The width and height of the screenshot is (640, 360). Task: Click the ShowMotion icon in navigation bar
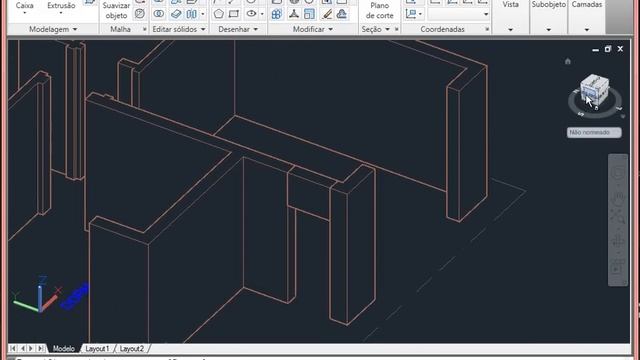pyautogui.click(x=618, y=267)
